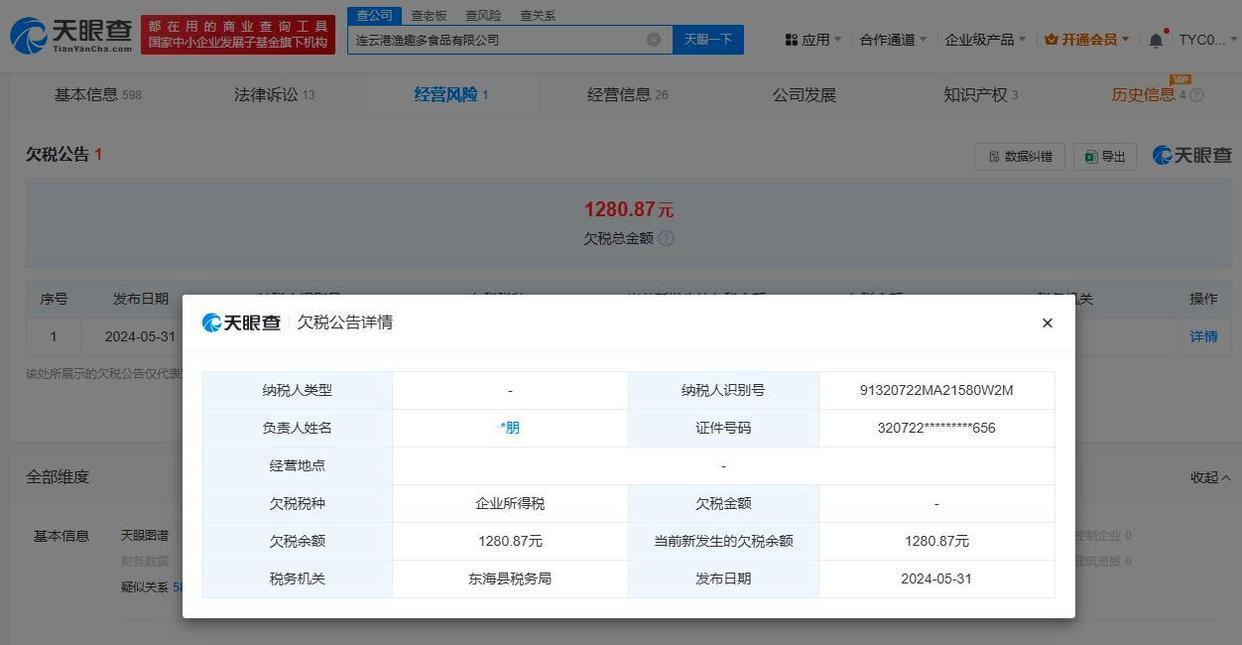
Task: Select the 查老板 search tab
Action: click(429, 16)
